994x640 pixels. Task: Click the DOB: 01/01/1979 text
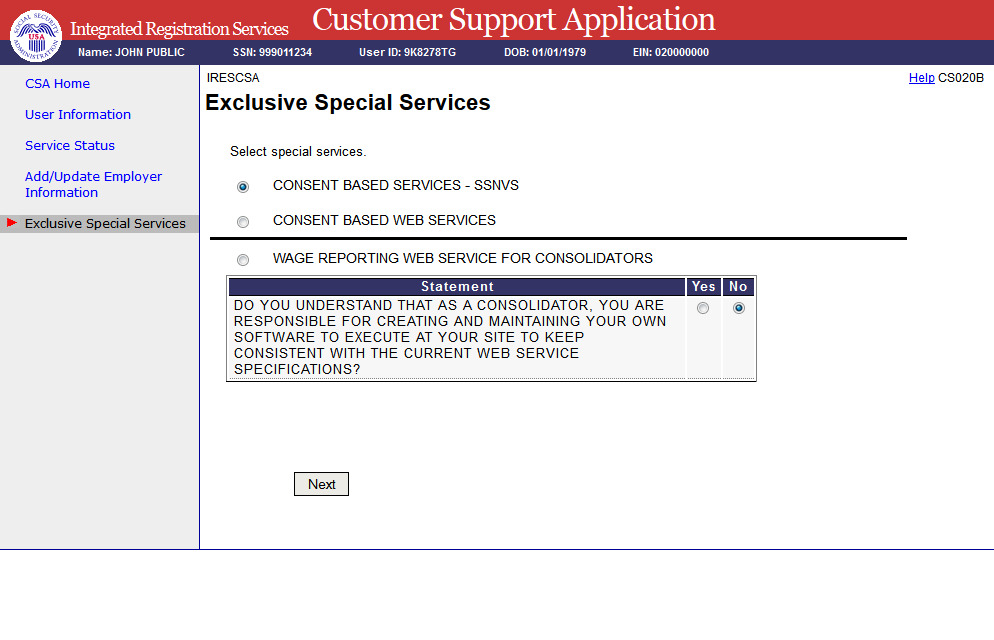point(545,53)
